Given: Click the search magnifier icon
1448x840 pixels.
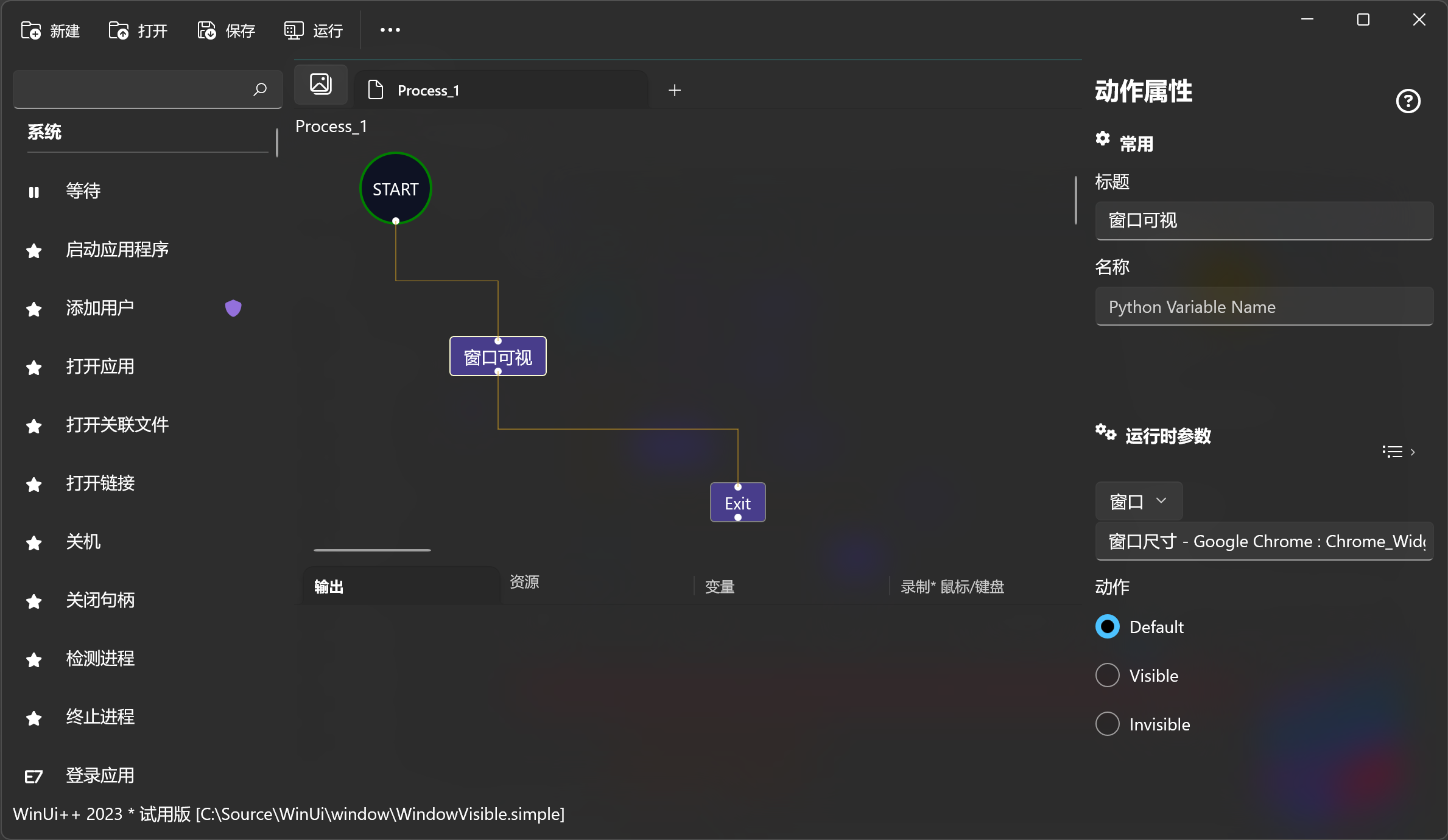Looking at the screenshot, I should point(260,89).
